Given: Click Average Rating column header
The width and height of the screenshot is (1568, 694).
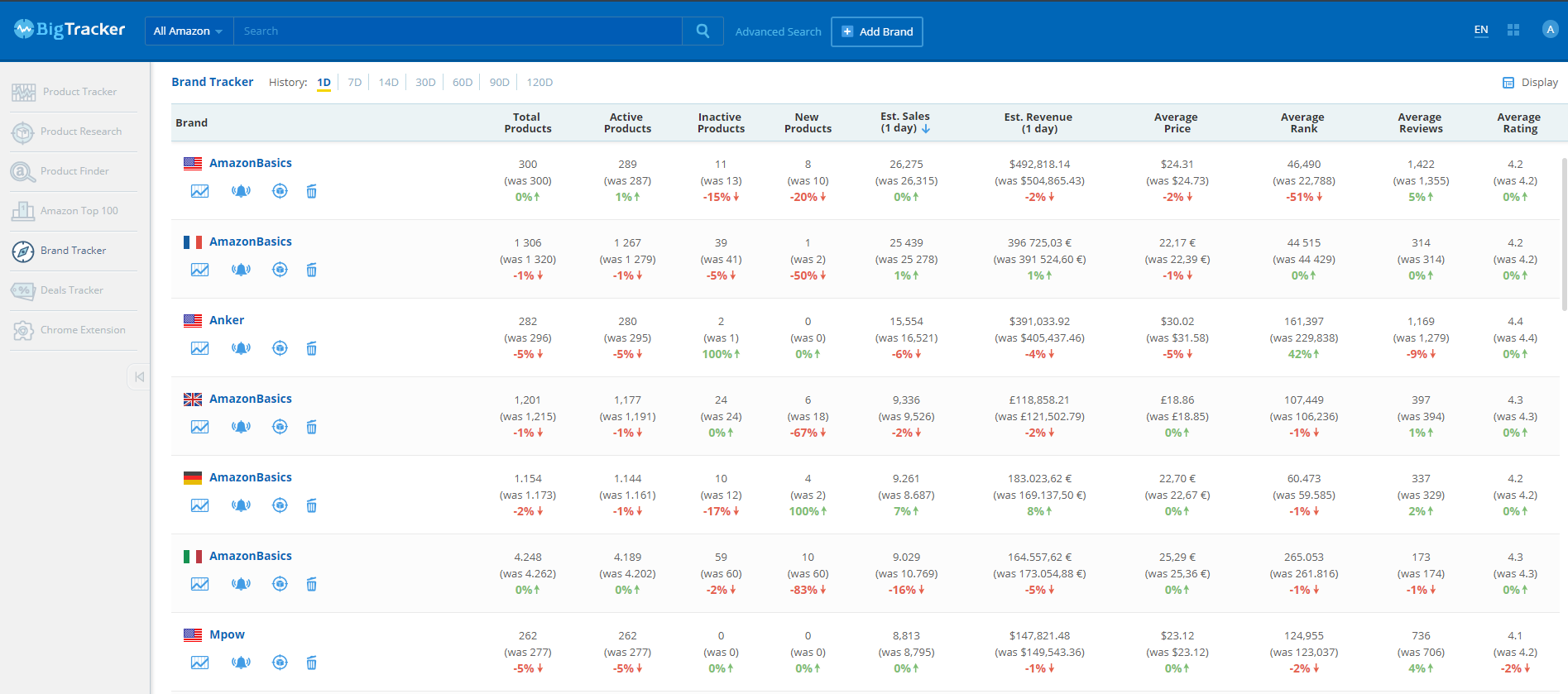Looking at the screenshot, I should click(1518, 122).
